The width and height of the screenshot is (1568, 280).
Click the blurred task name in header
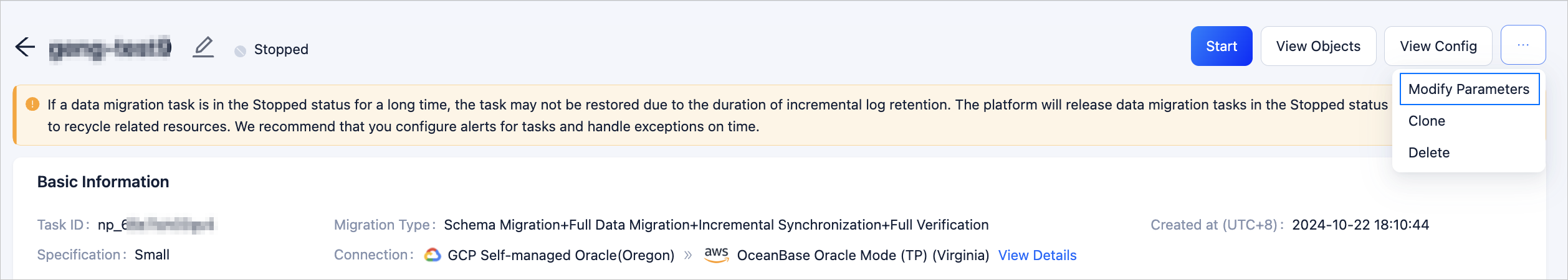coord(110,48)
